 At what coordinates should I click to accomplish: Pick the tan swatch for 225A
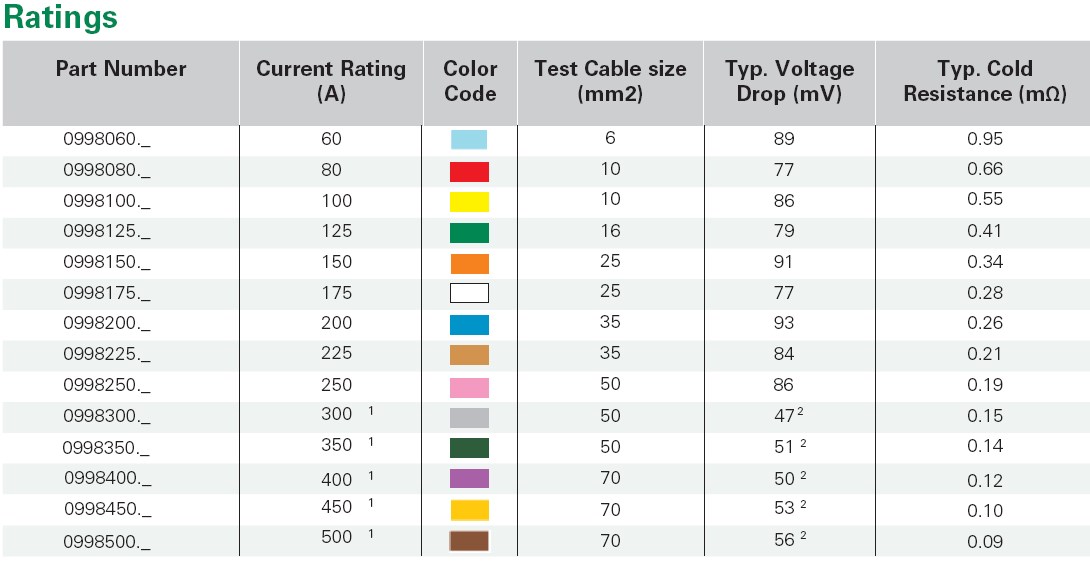[x=469, y=355]
